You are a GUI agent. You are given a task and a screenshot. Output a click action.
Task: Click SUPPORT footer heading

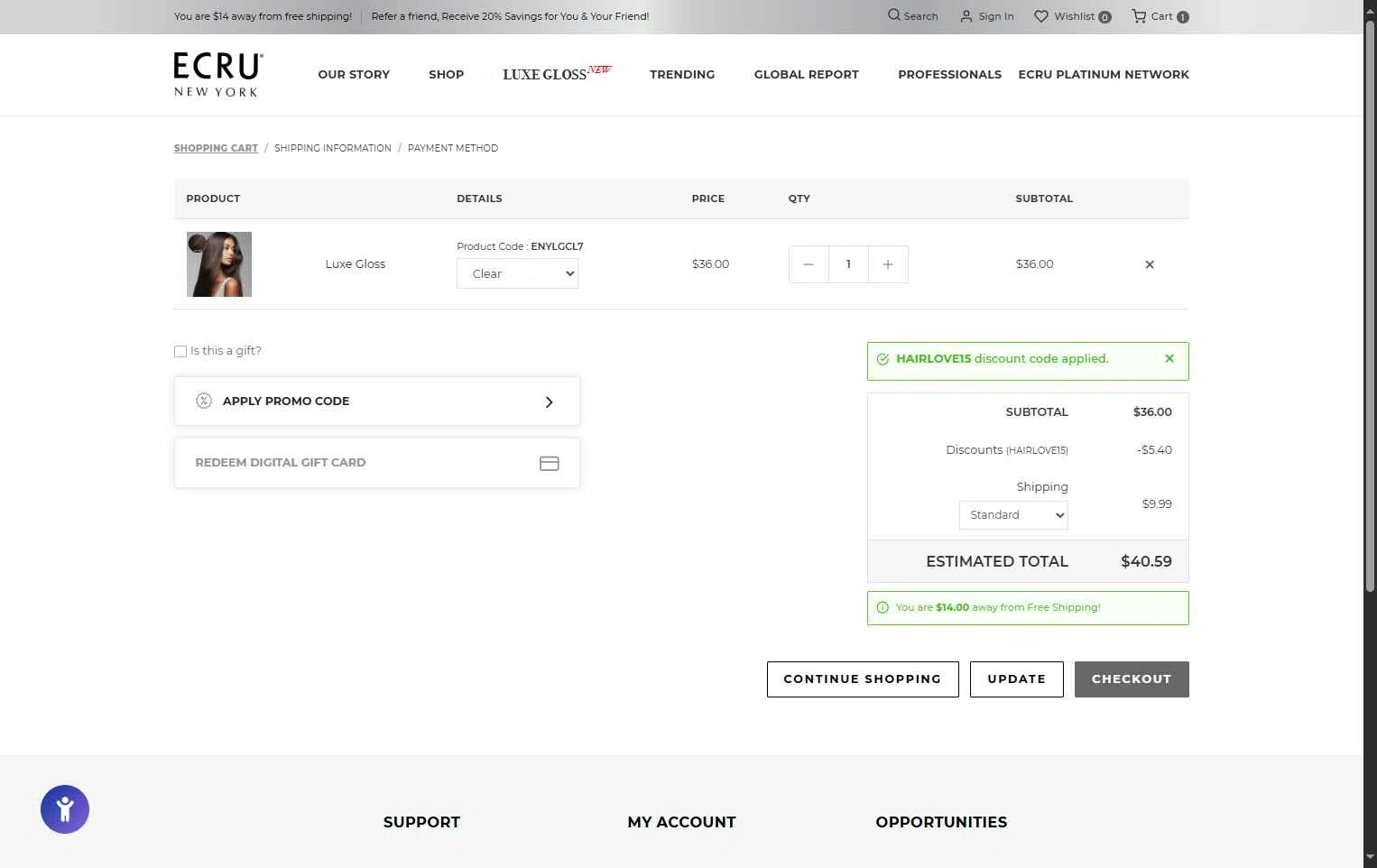(x=421, y=822)
